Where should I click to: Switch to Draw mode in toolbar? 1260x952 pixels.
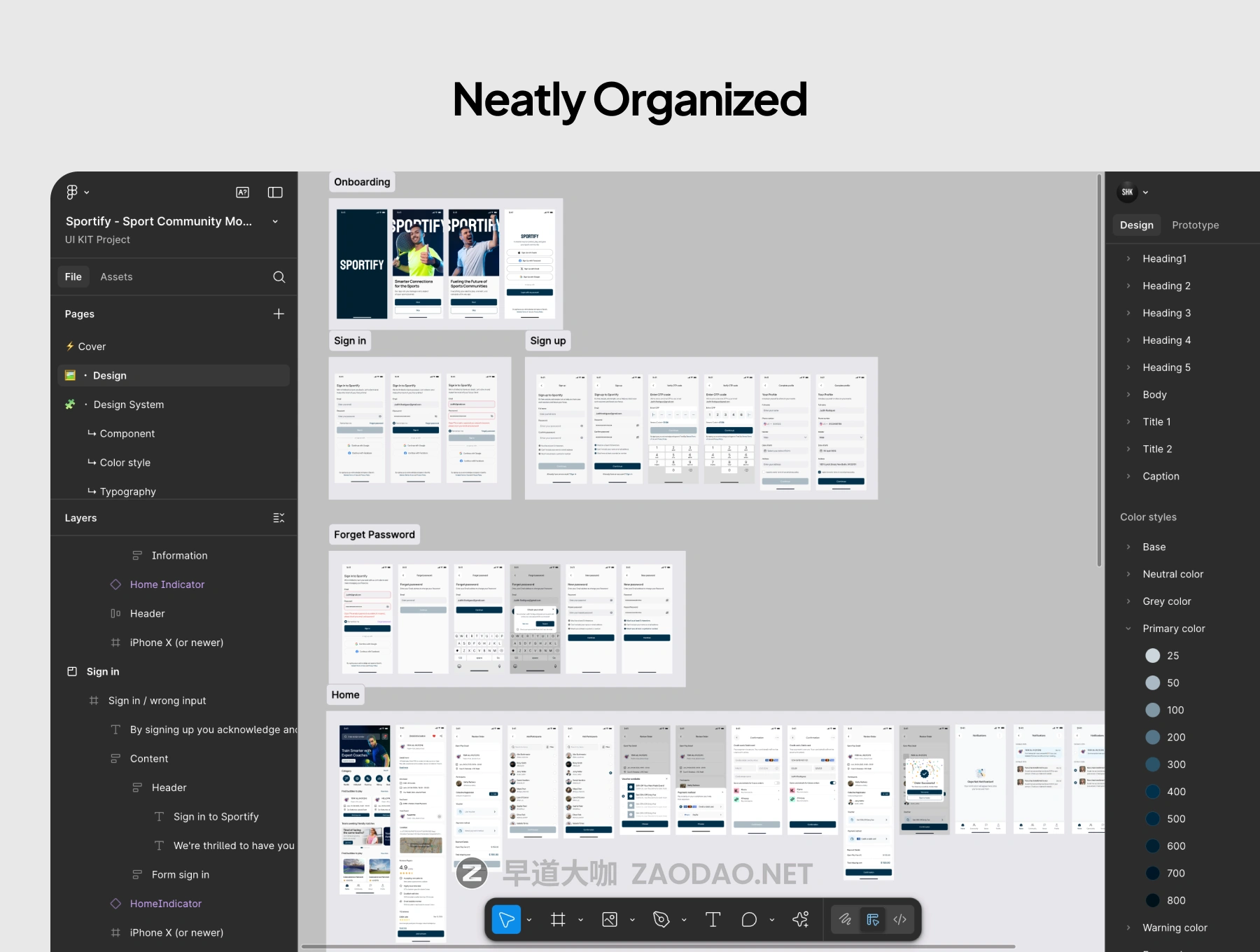coord(846,920)
